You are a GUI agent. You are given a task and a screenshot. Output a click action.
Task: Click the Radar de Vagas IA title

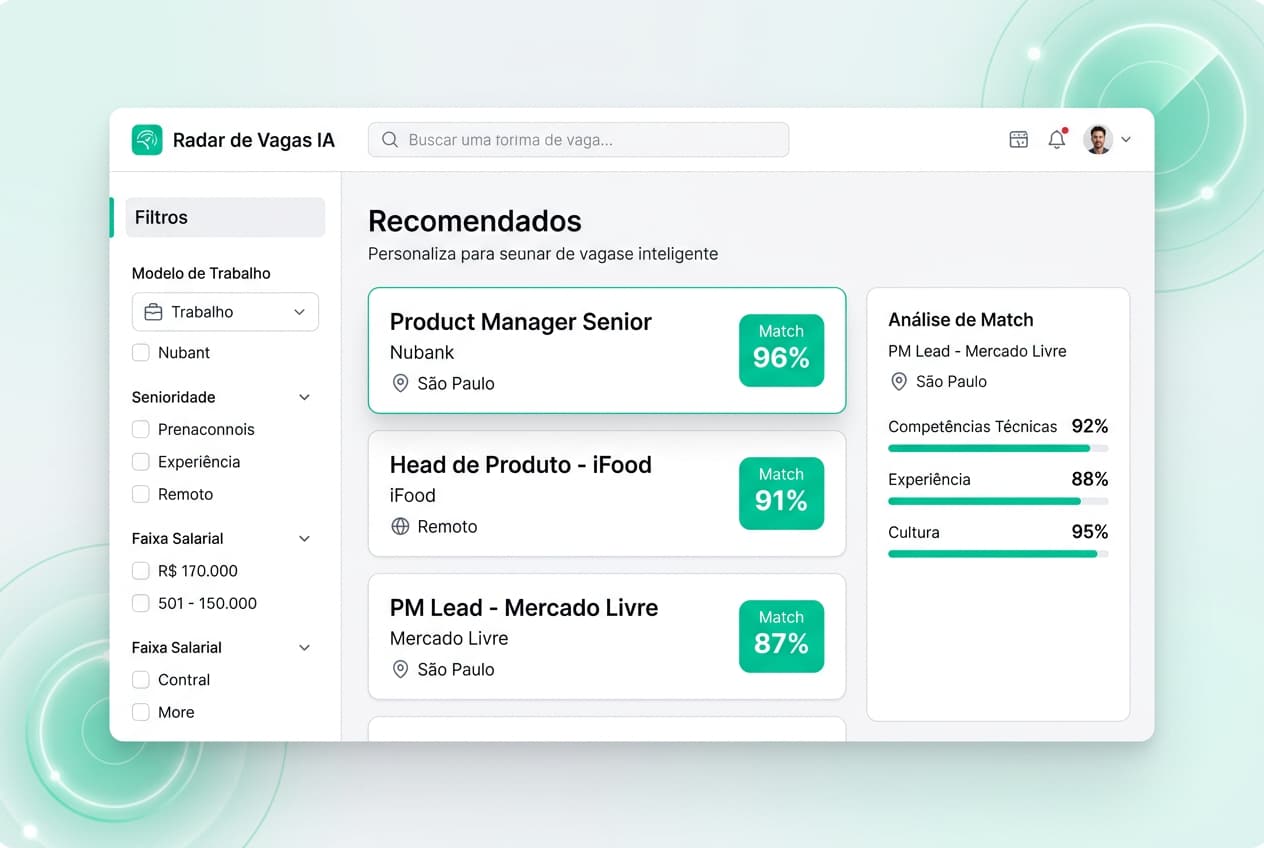pos(254,140)
